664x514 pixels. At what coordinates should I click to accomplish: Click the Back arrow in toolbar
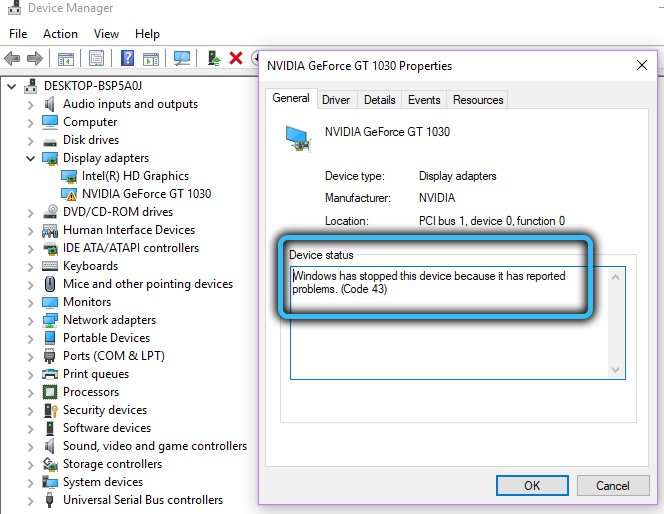[14, 58]
